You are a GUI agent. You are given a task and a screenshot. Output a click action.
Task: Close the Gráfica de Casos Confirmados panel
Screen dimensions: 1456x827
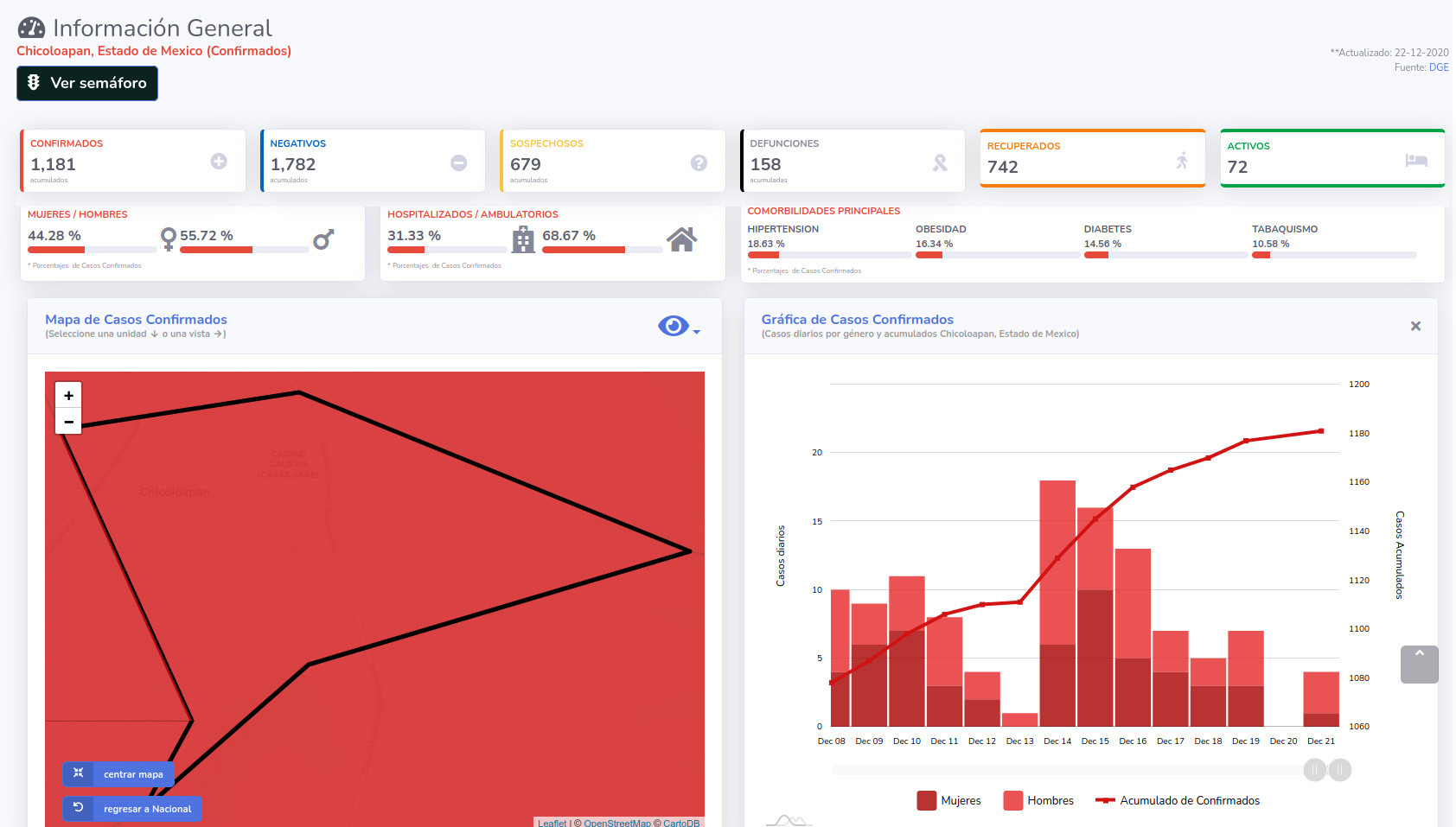[1415, 326]
